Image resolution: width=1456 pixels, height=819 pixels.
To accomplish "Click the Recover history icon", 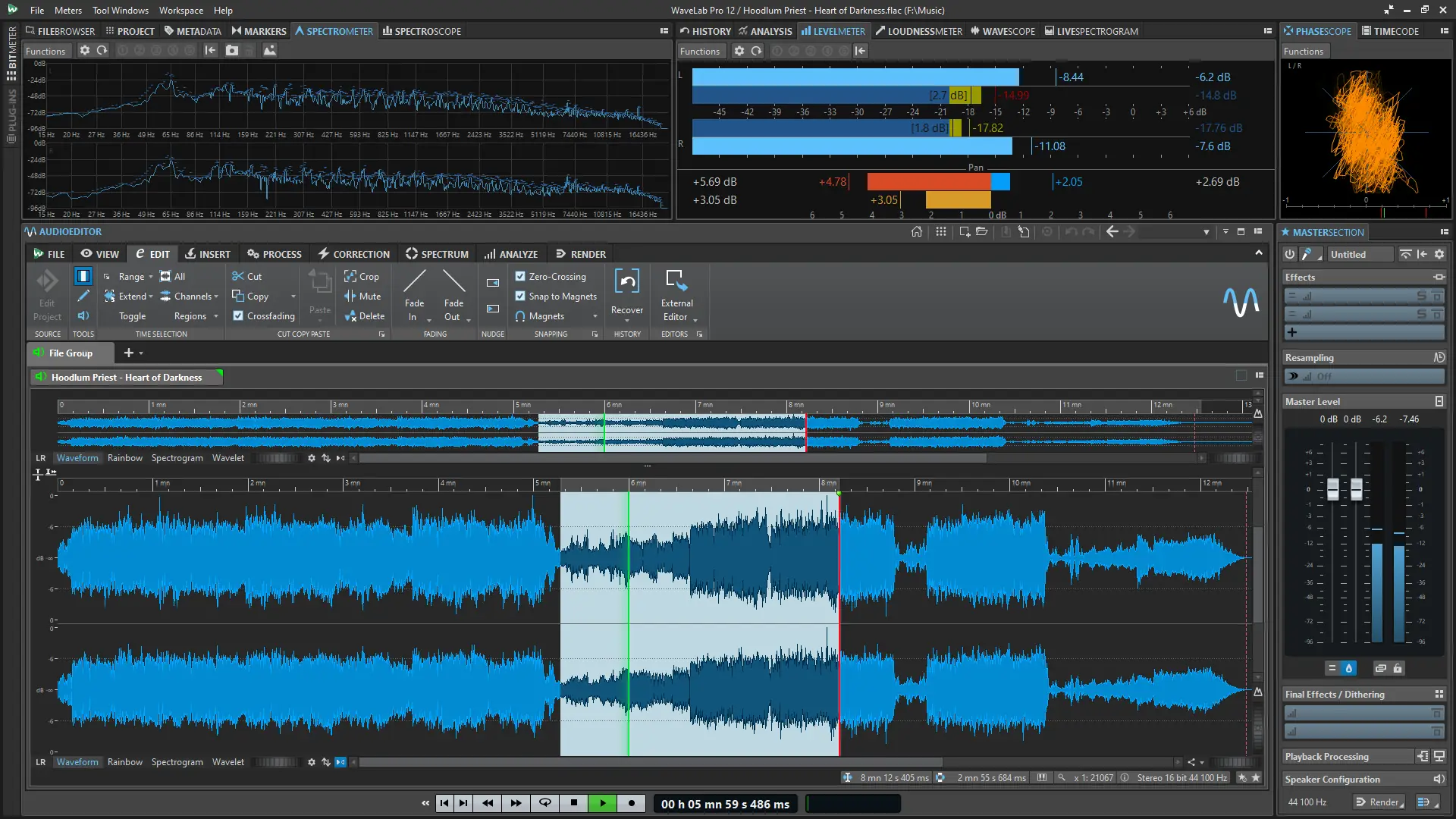I will tap(626, 282).
